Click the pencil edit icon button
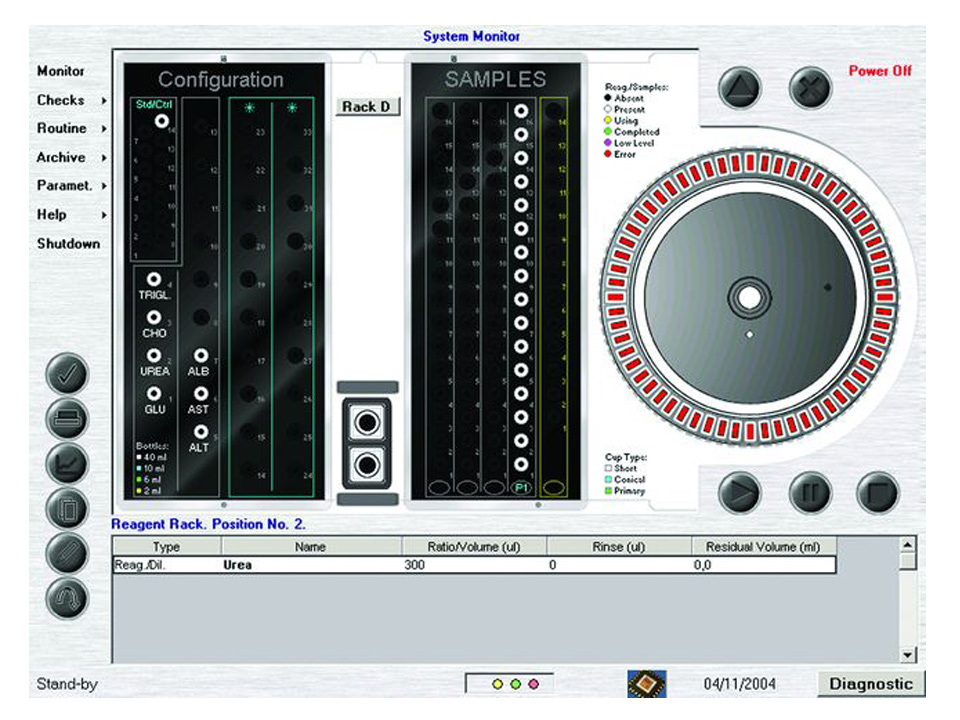The height and width of the screenshot is (720, 960). pos(67,553)
